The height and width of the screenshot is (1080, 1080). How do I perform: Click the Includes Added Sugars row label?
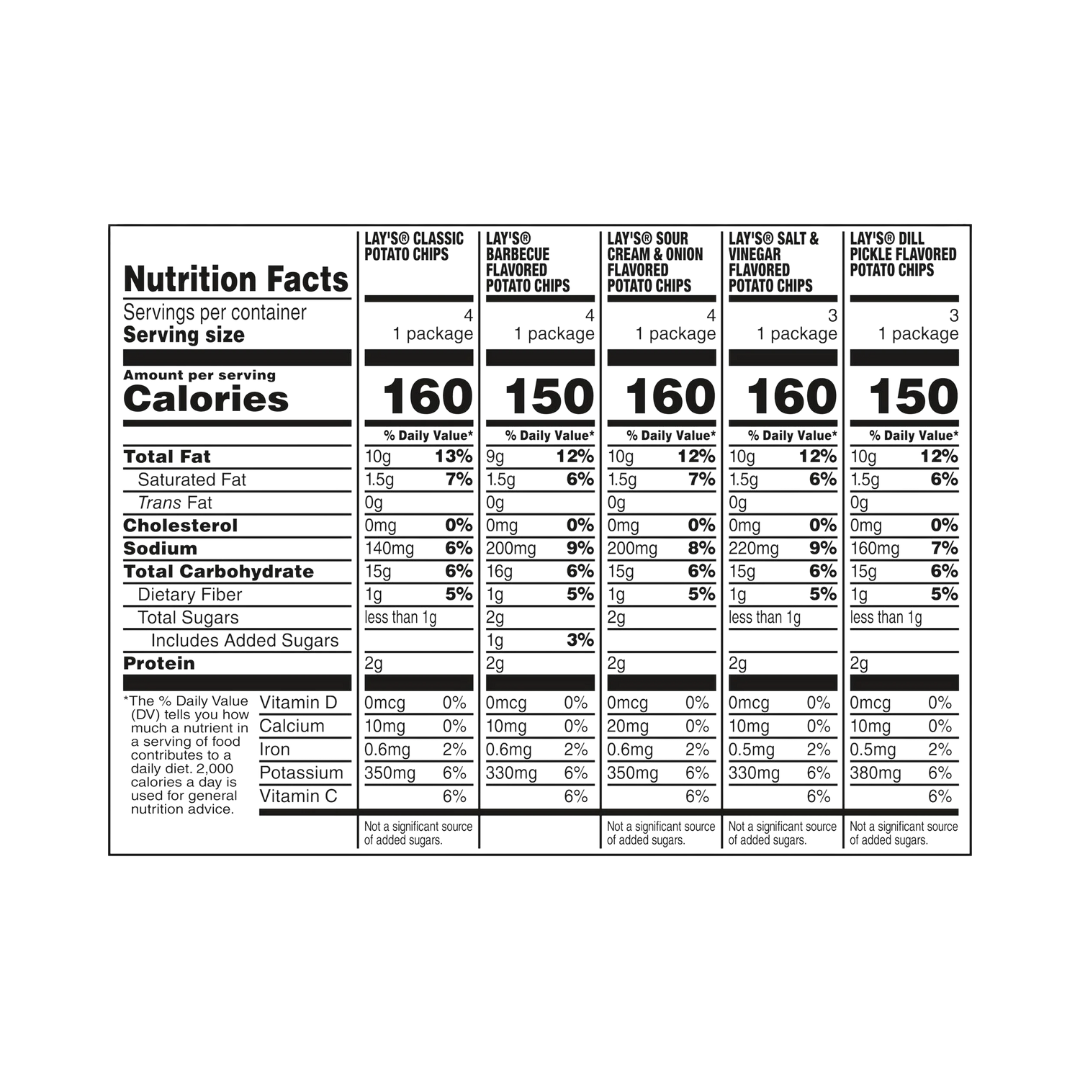coord(245,641)
